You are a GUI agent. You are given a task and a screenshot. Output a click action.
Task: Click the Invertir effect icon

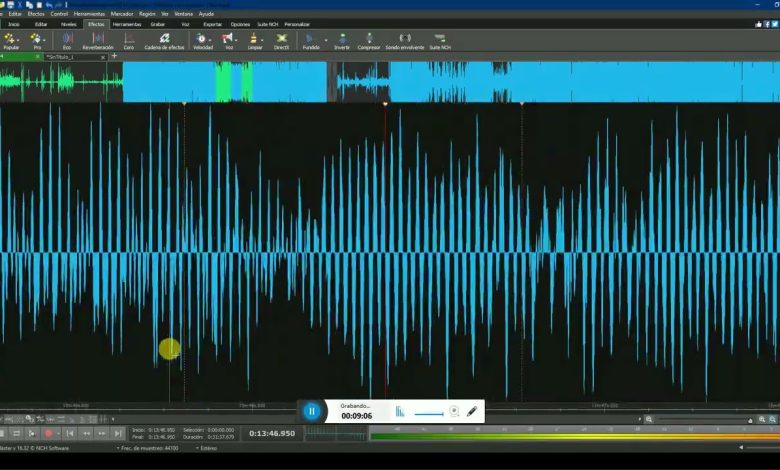click(x=342, y=41)
